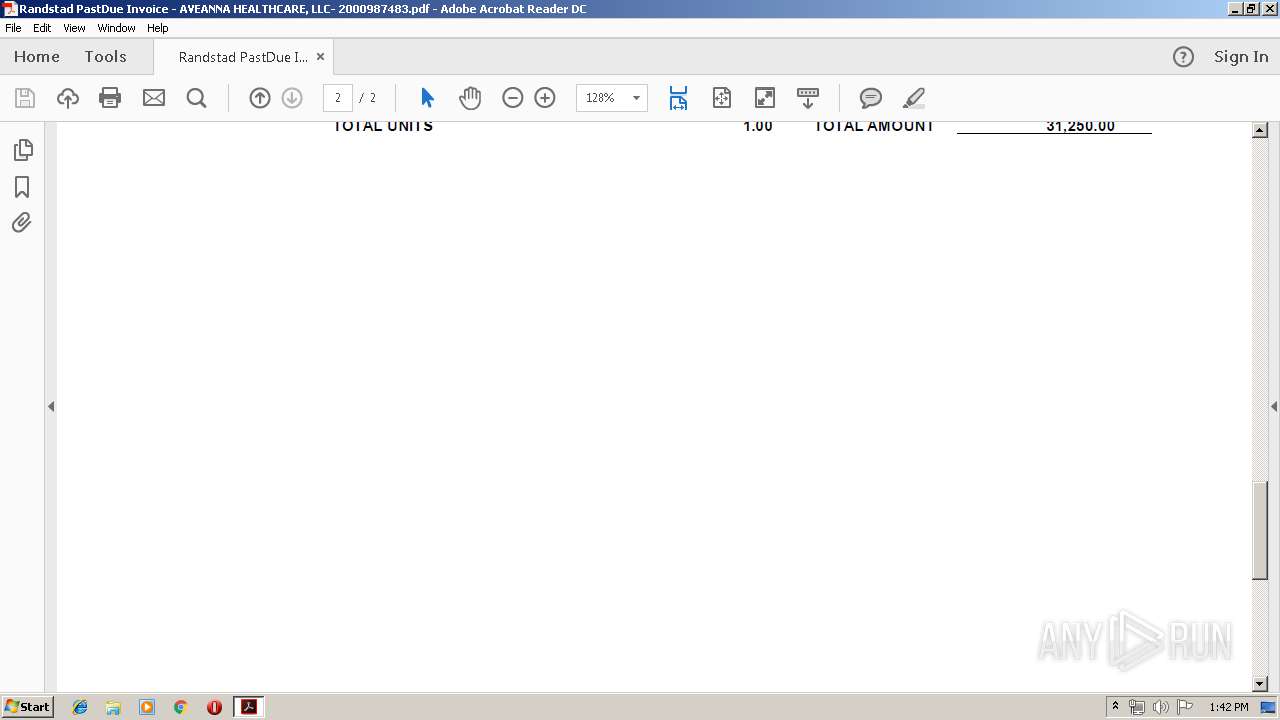Click Adobe Acrobat taskbar button
Viewport: 1280px width, 720px height.
point(248,707)
